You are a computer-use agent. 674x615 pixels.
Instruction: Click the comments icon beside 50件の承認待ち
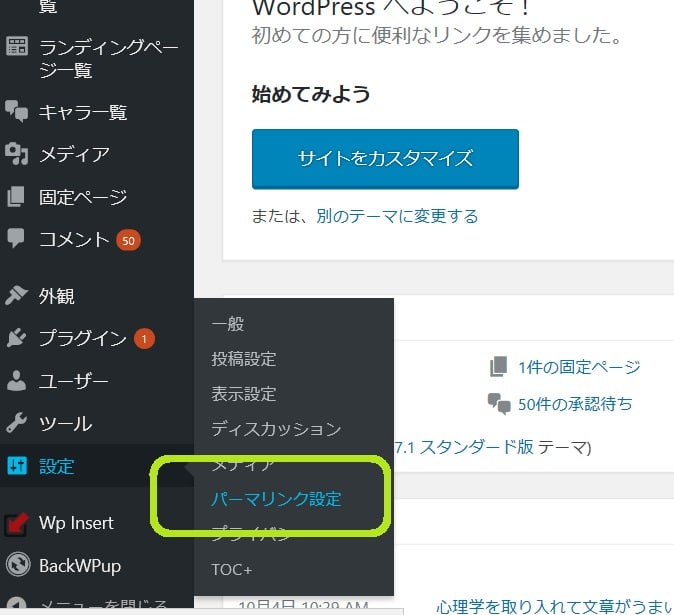(499, 404)
